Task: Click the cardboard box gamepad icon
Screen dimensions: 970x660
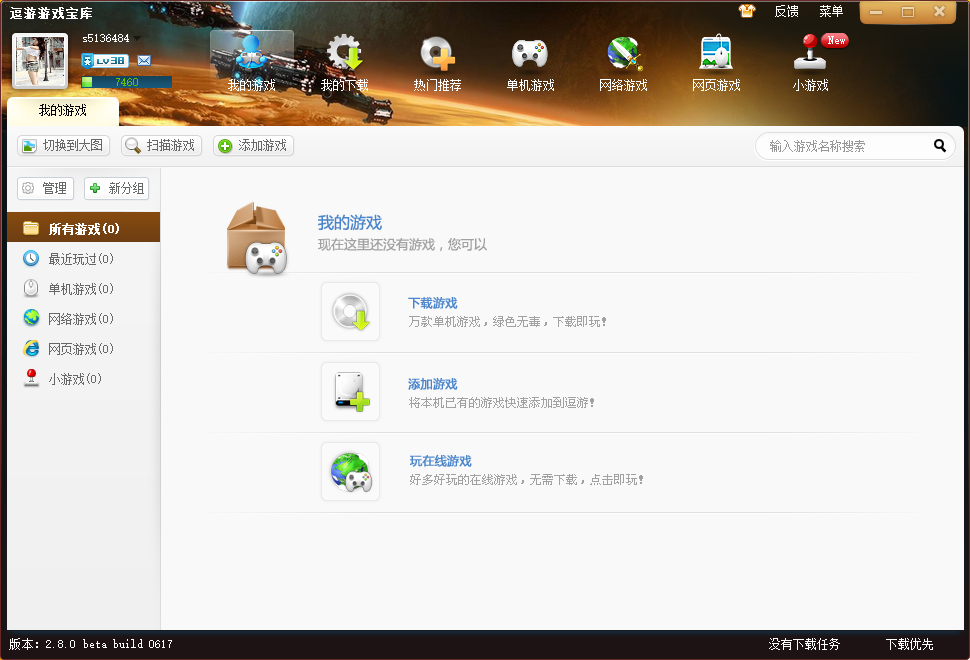Action: point(256,238)
